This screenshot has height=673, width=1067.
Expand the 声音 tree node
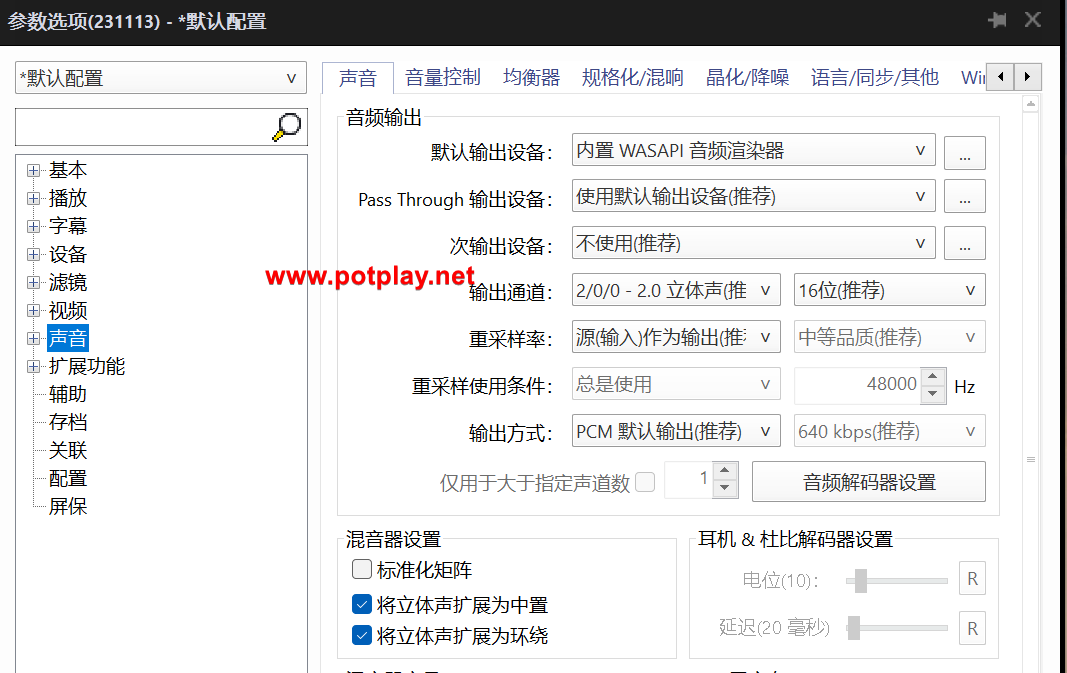[x=33, y=338]
